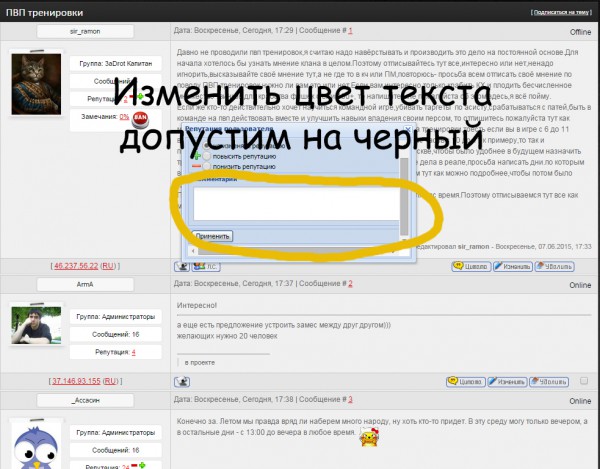
Task: Open message number 2 link
Action: [x=350, y=283]
